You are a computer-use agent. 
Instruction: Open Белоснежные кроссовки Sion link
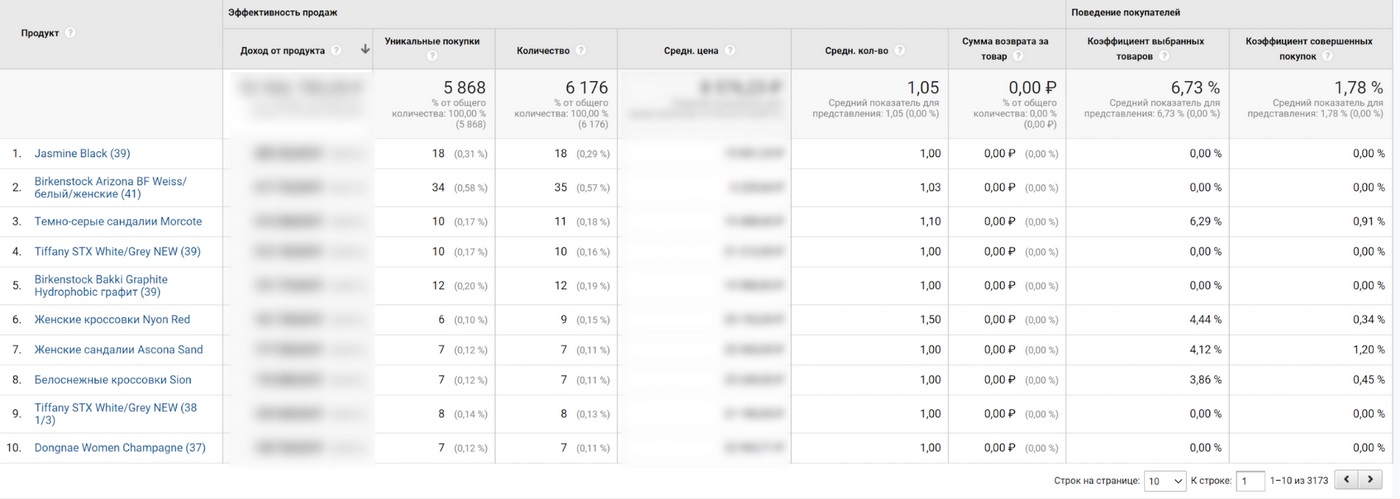click(113, 380)
